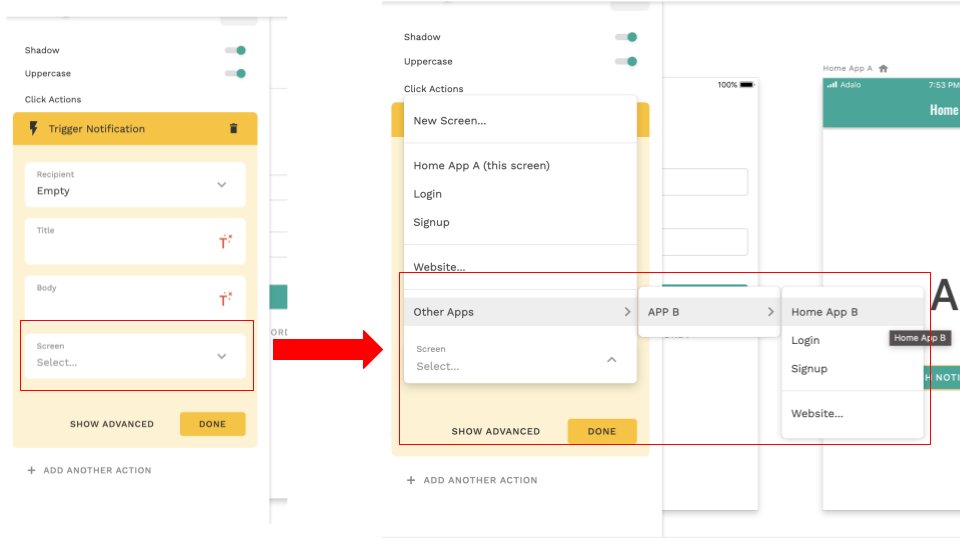Select Signup in the APP B submenu

click(x=852, y=369)
